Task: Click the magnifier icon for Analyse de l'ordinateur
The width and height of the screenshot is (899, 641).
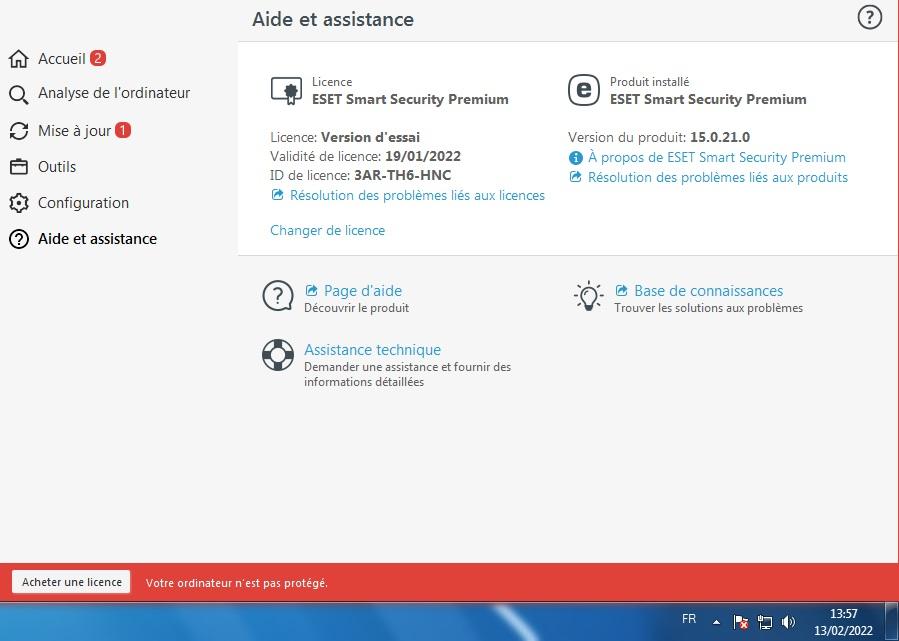Action: click(x=19, y=95)
